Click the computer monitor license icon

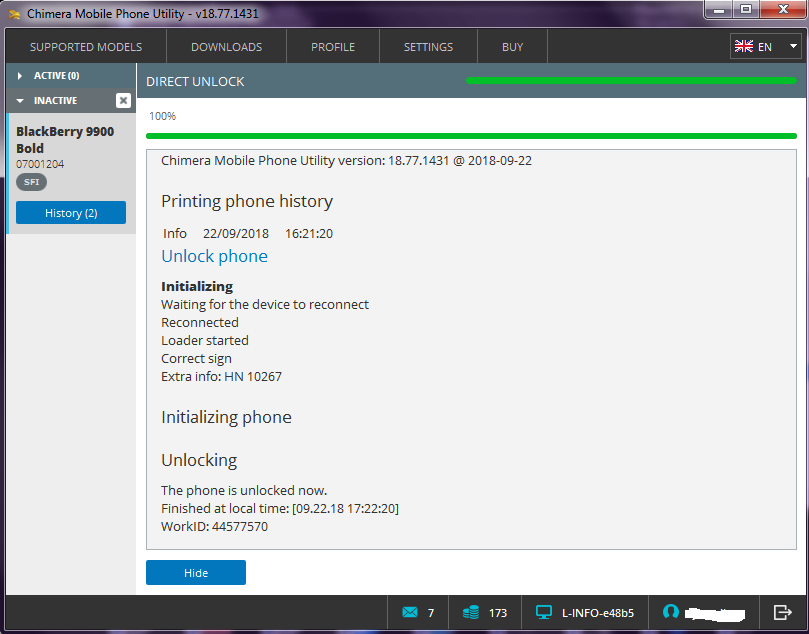tap(544, 612)
